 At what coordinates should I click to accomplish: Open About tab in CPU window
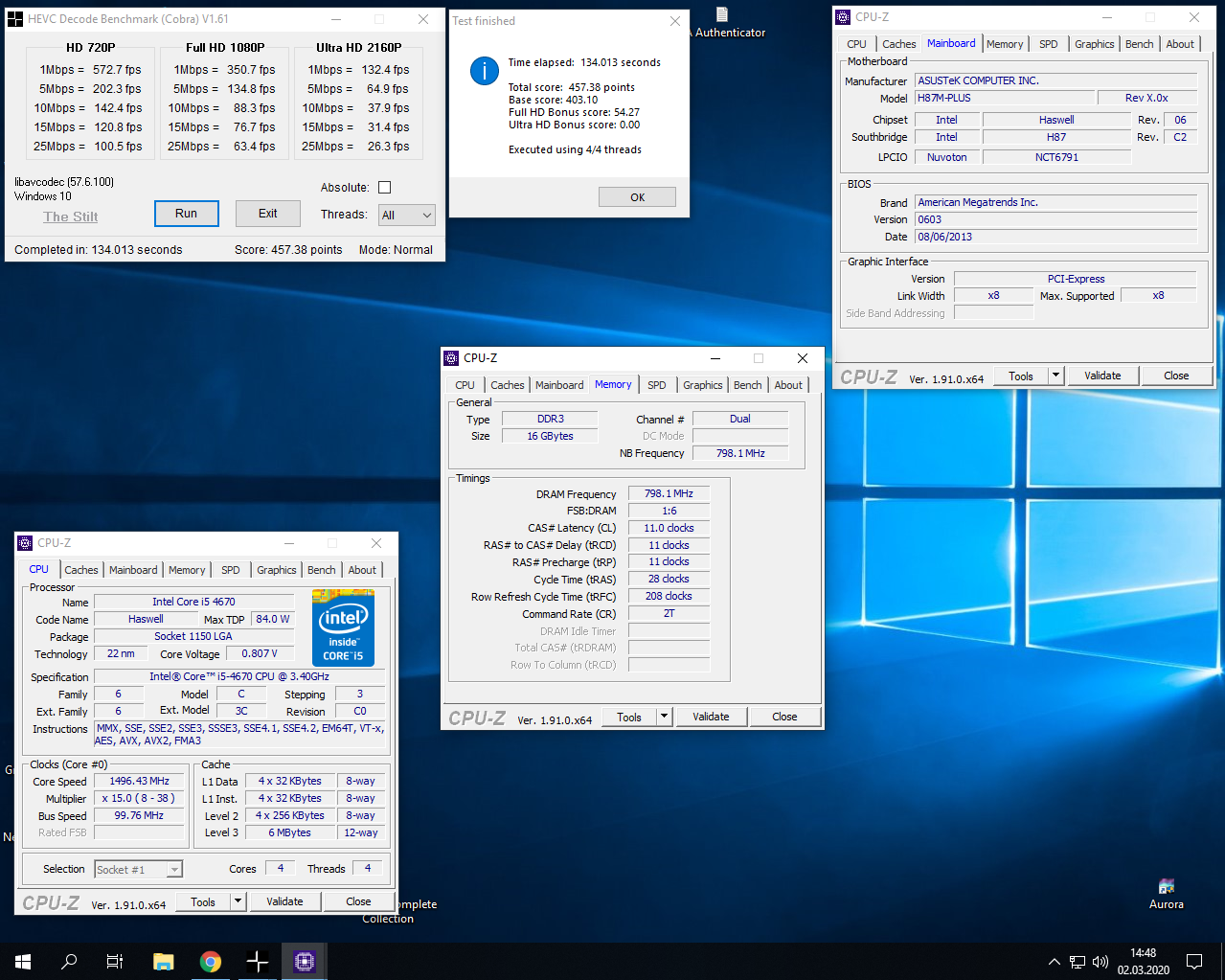point(362,570)
